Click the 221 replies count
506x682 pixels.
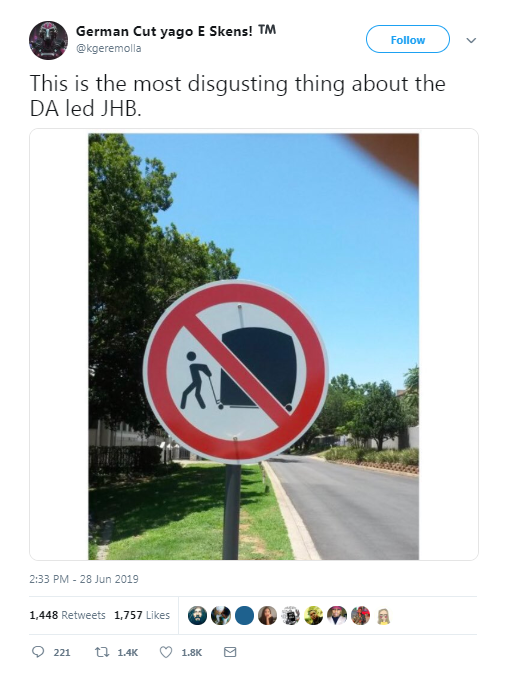pyautogui.click(x=62, y=652)
